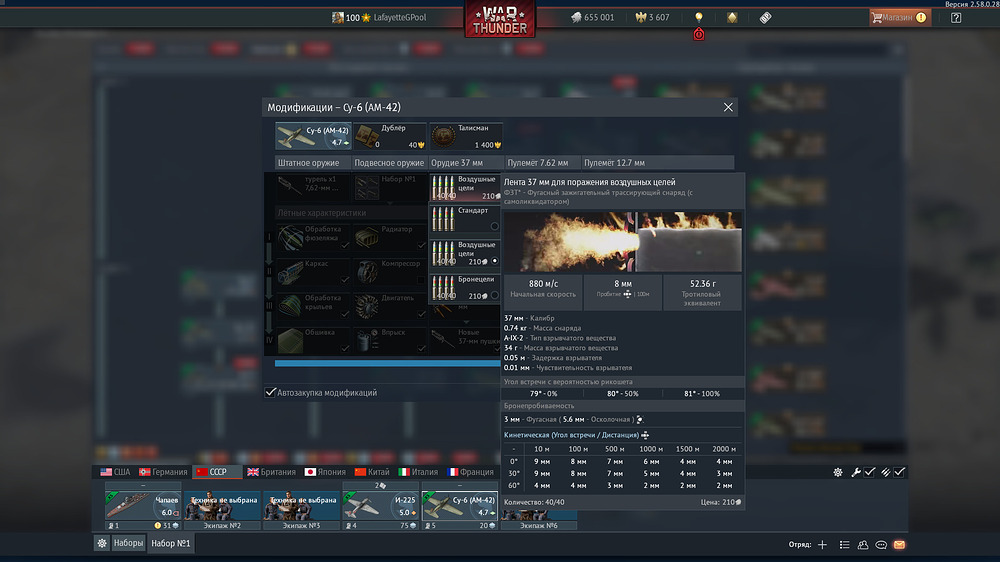Click the red warning tag below lightbulb
Viewport: 1000px width, 562px height.
coord(699,34)
